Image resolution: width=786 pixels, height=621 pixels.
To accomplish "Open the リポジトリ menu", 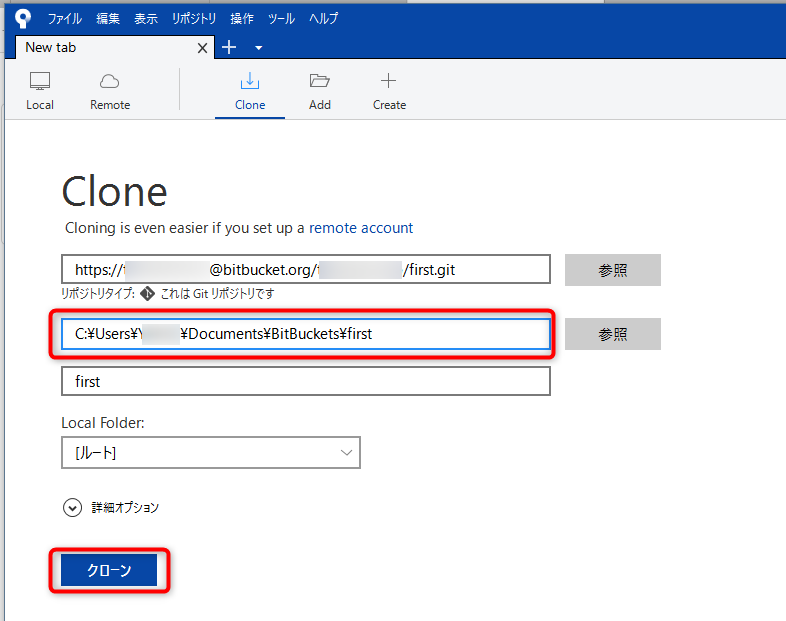I will click(x=194, y=19).
